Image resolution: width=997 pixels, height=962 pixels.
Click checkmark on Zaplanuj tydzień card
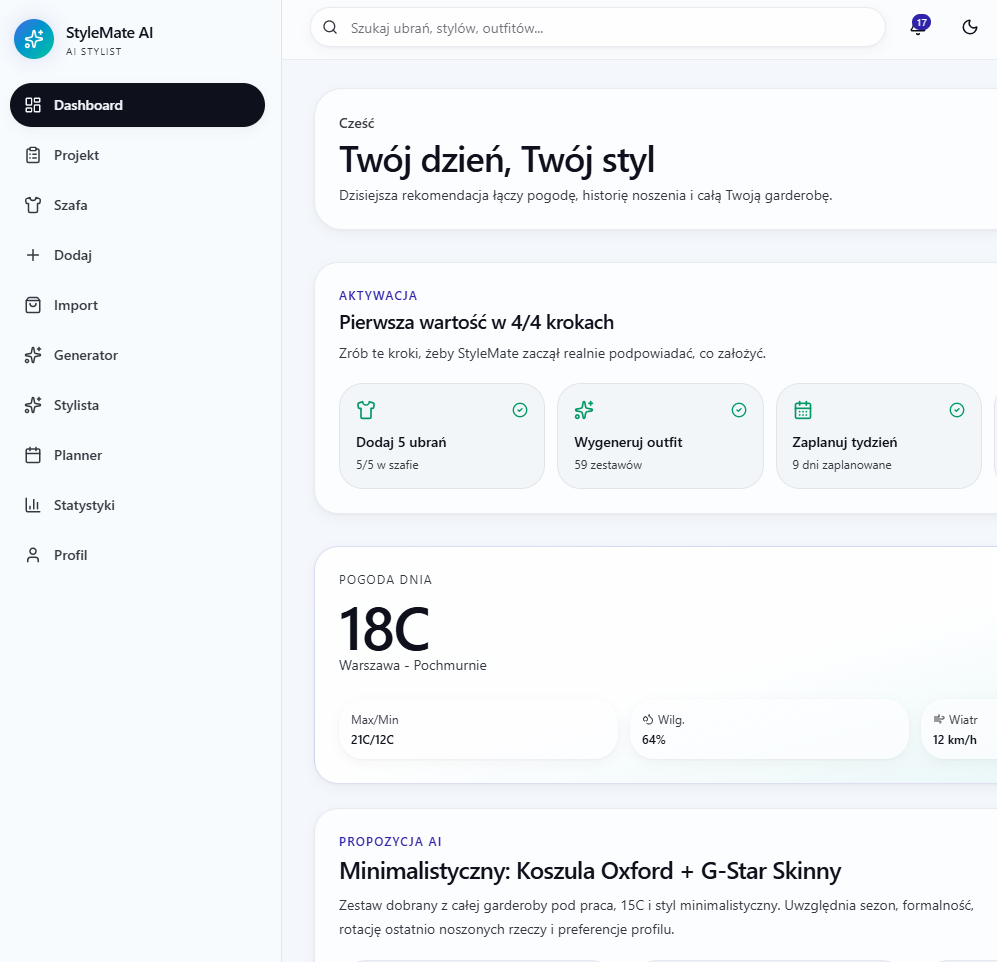[957, 410]
